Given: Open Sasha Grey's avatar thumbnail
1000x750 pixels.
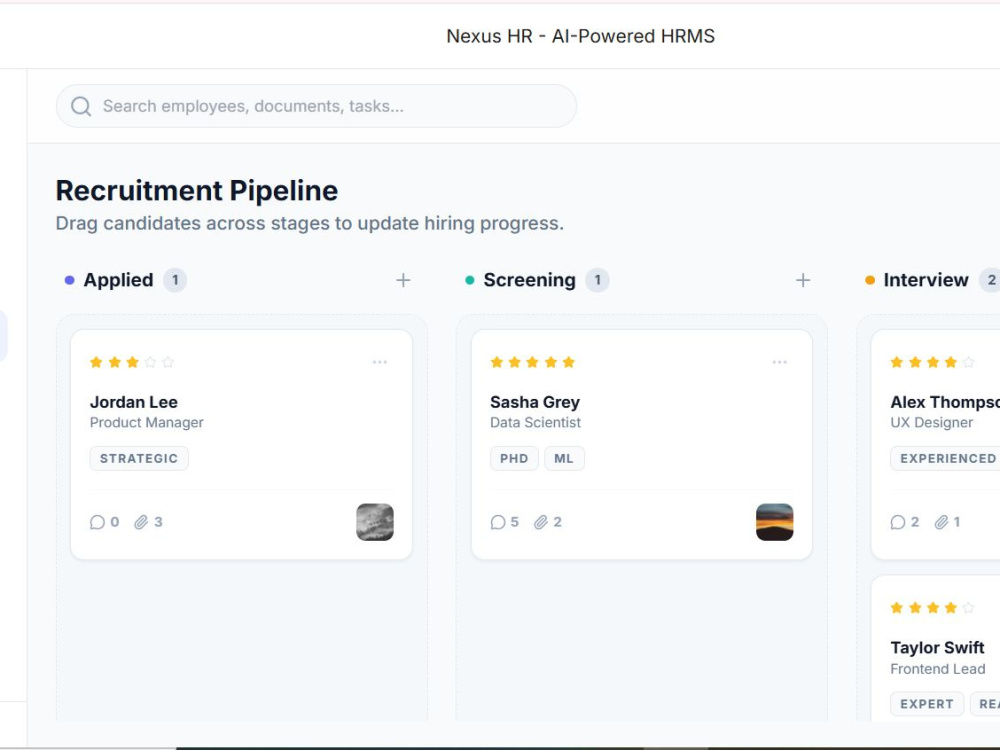Looking at the screenshot, I should coord(775,522).
